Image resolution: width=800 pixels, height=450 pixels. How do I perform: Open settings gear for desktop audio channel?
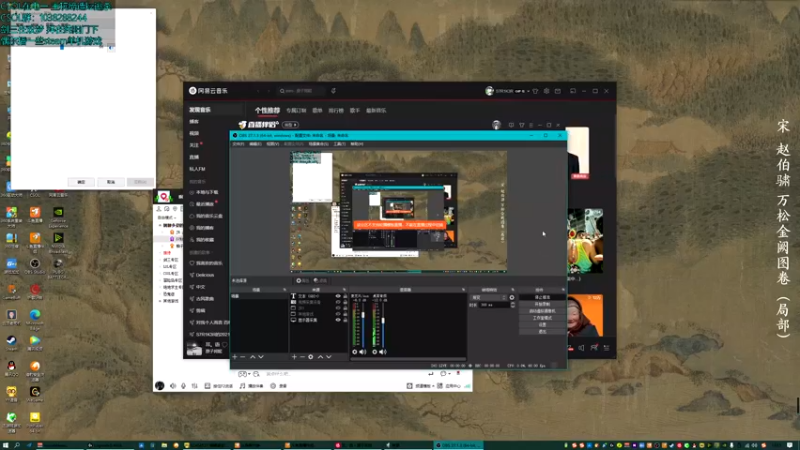click(374, 352)
